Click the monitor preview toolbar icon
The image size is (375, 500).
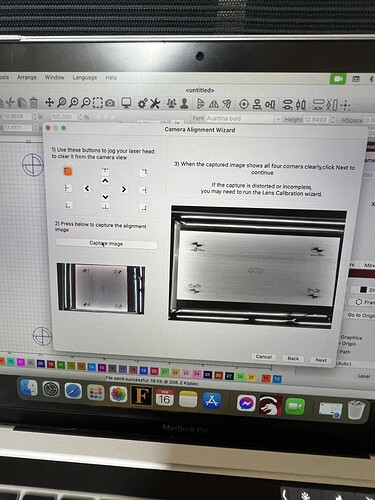coord(126,103)
